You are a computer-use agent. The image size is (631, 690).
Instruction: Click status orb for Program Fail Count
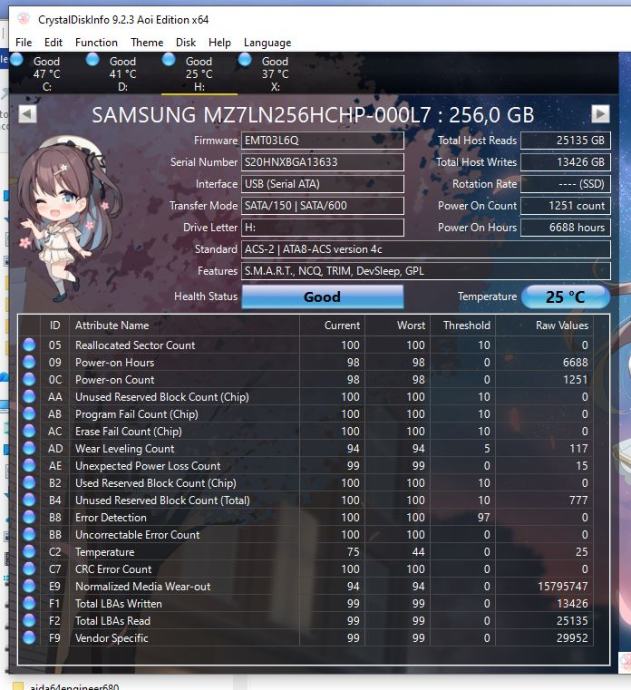tap(29, 414)
